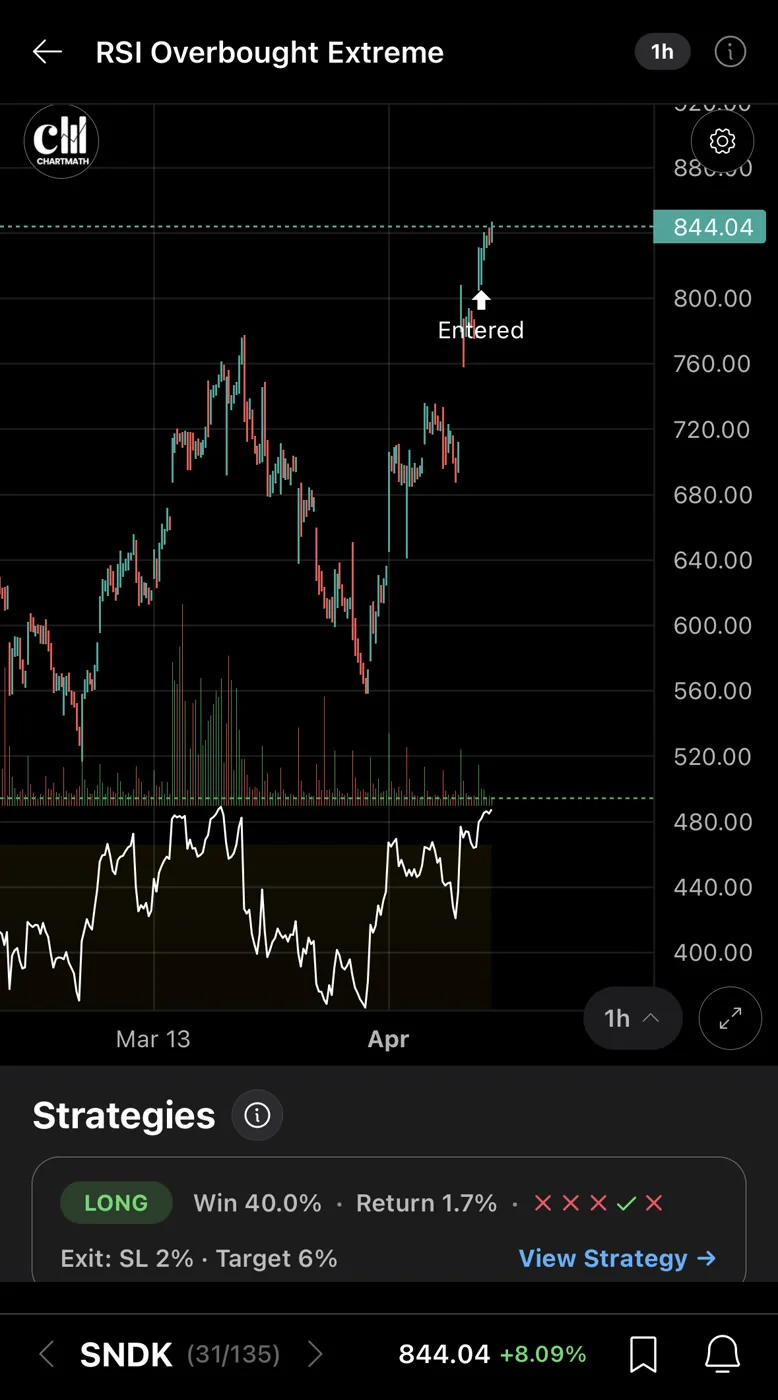The image size is (778, 1400).
Task: Tap the 800.00 price axis label
Action: tap(712, 298)
